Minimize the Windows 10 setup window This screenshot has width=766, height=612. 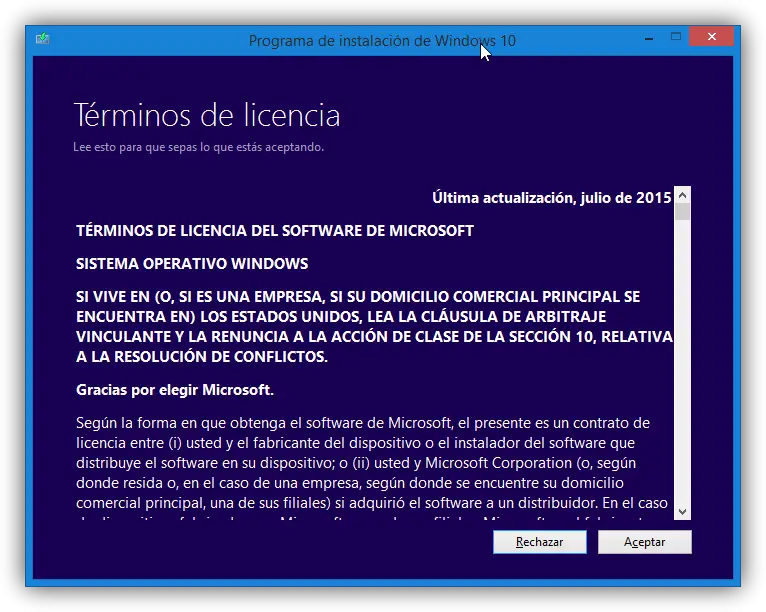pyautogui.click(x=649, y=38)
